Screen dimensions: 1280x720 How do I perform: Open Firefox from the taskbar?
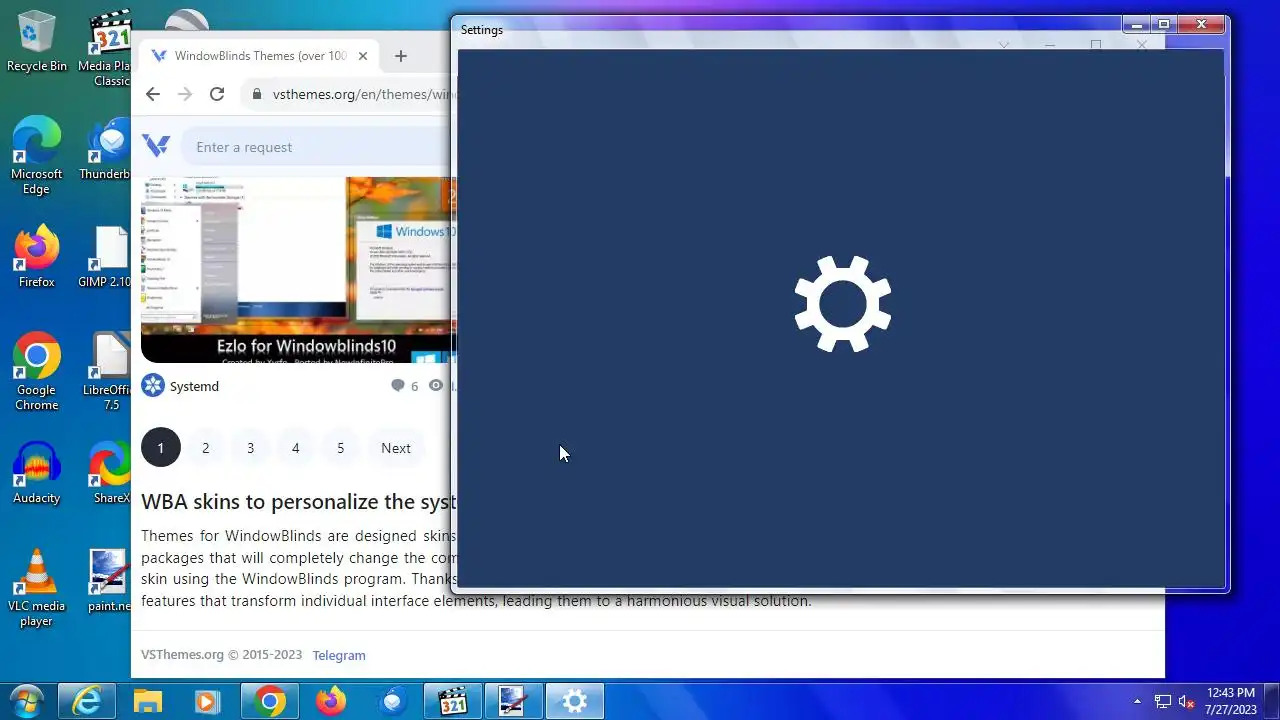point(331,702)
